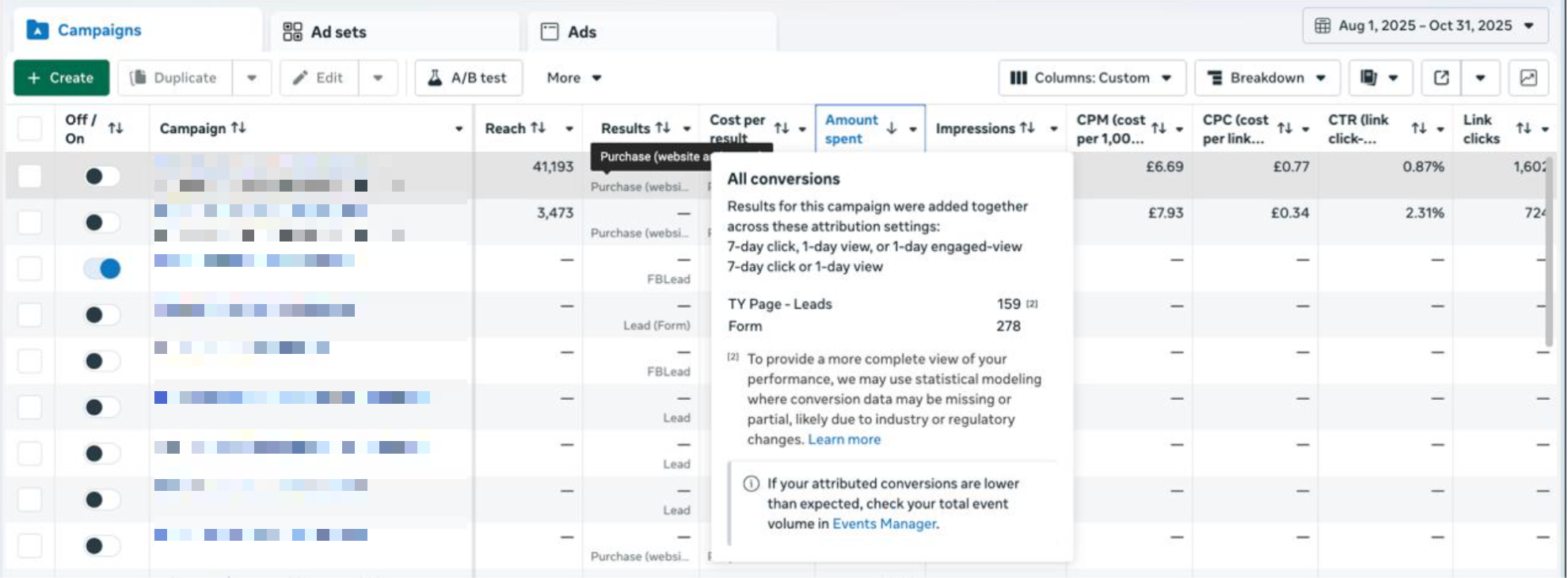This screenshot has width=1568, height=578.
Task: Click the £6.69 CPM cell
Action: [x=1164, y=167]
